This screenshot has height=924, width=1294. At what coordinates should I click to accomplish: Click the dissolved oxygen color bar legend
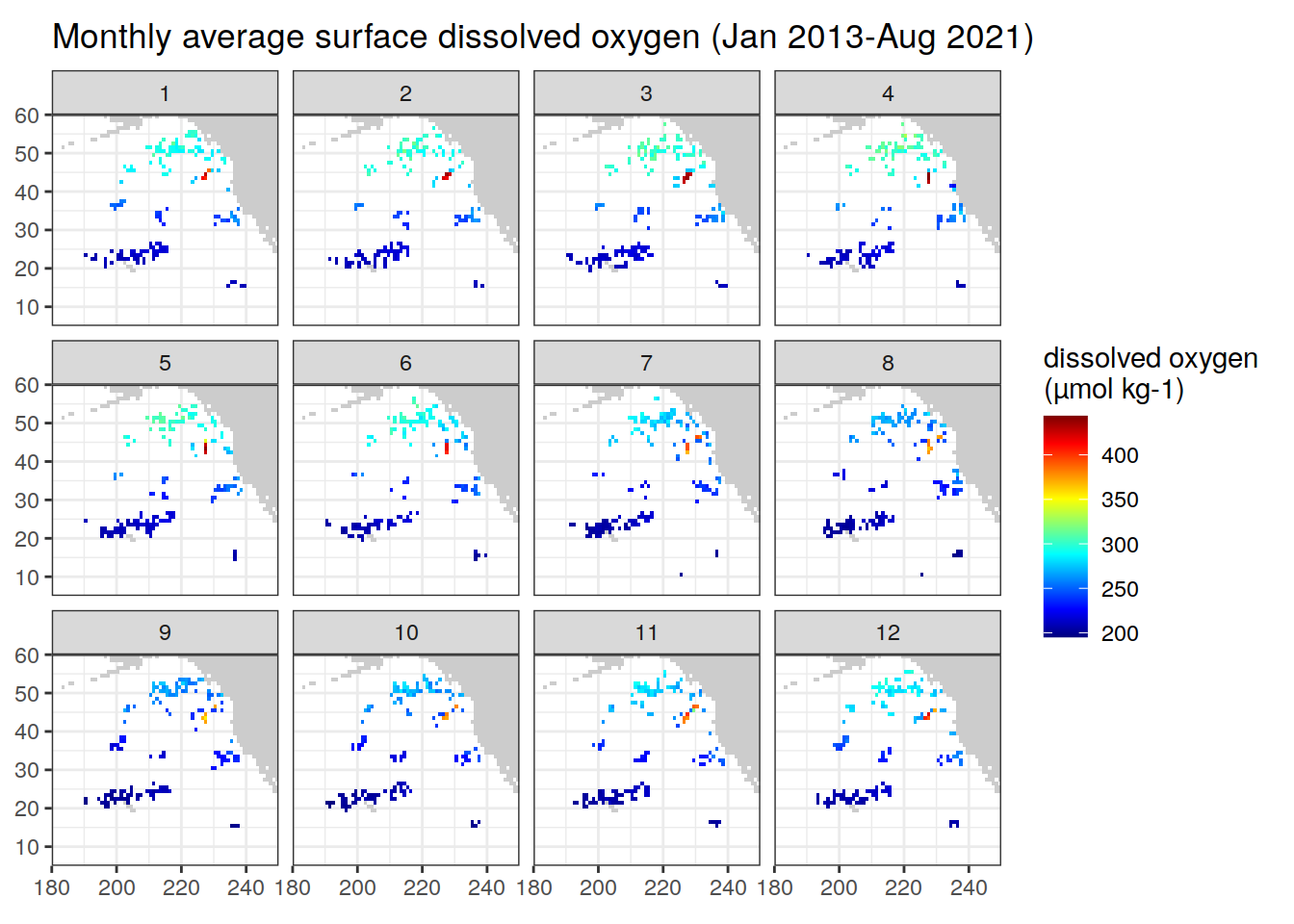(1065, 526)
